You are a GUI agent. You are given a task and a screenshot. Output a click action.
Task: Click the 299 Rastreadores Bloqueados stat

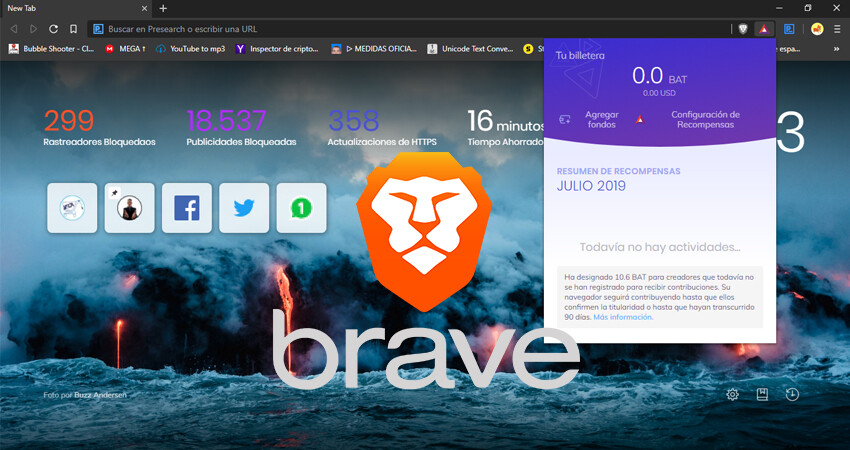99,128
